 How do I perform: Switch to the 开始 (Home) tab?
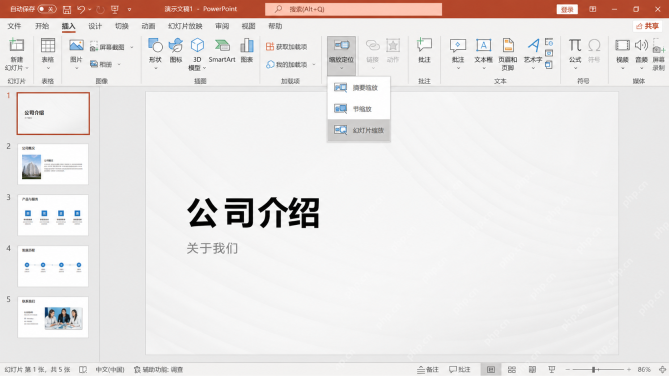(x=42, y=26)
